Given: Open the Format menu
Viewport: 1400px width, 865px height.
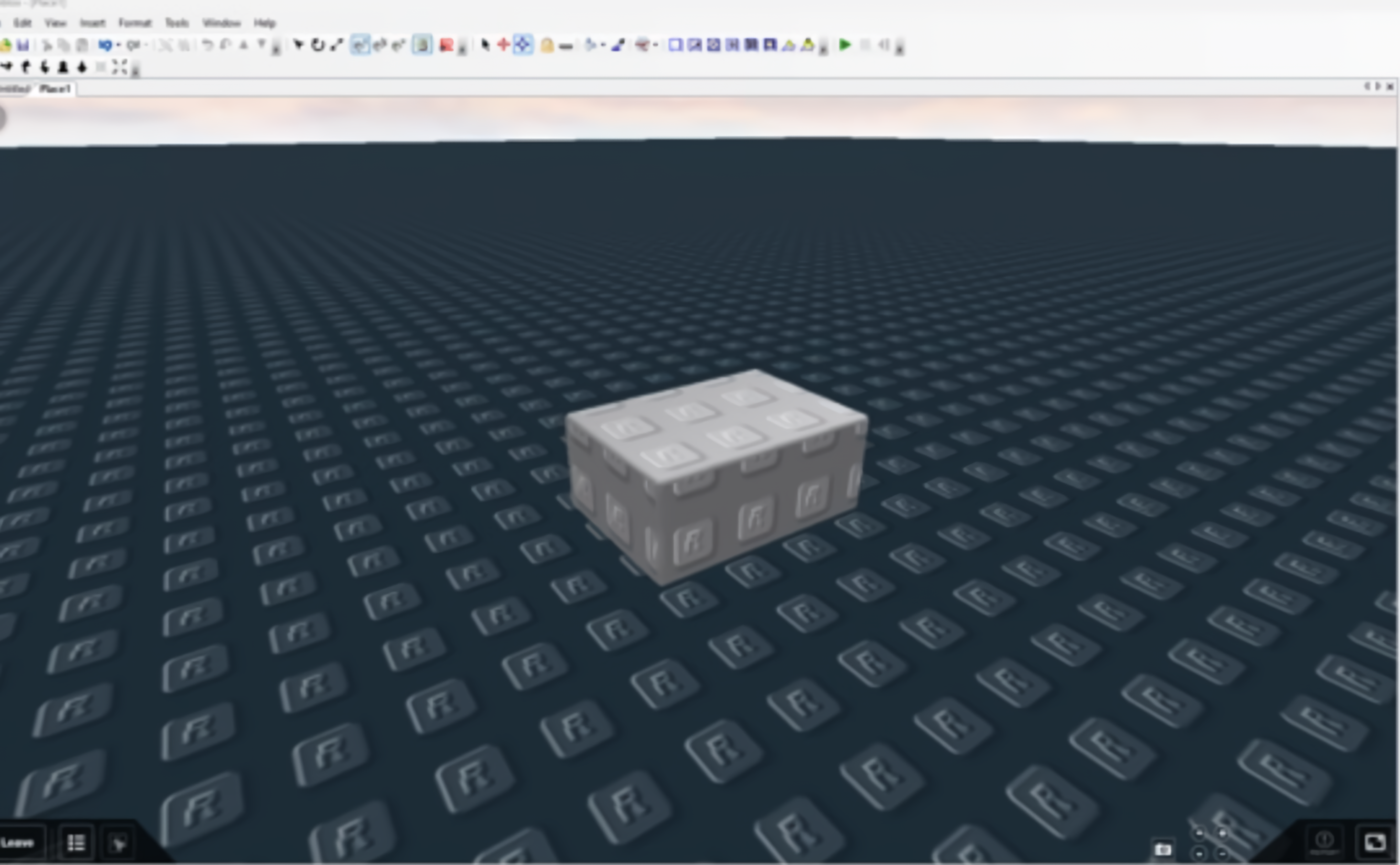Looking at the screenshot, I should 135,23.
